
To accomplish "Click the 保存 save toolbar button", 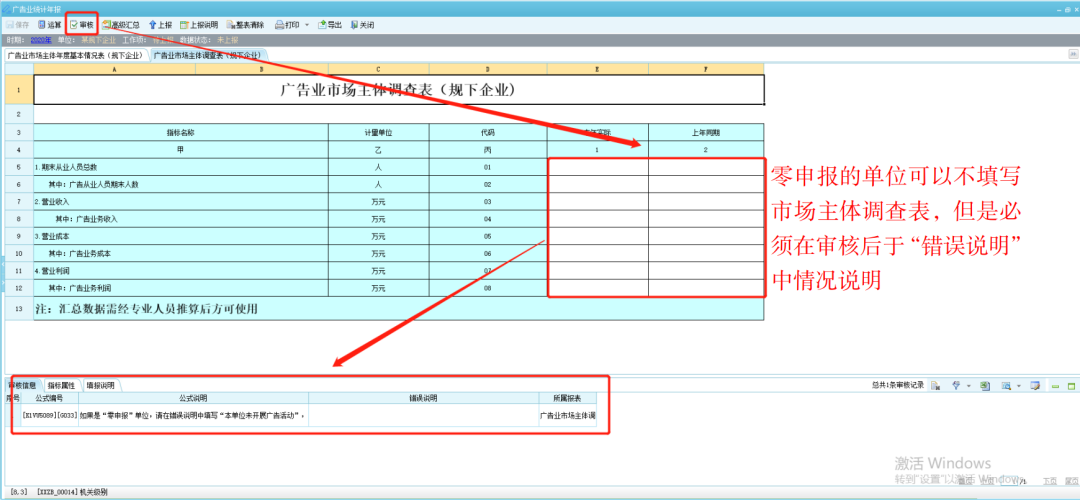I will (18, 25).
